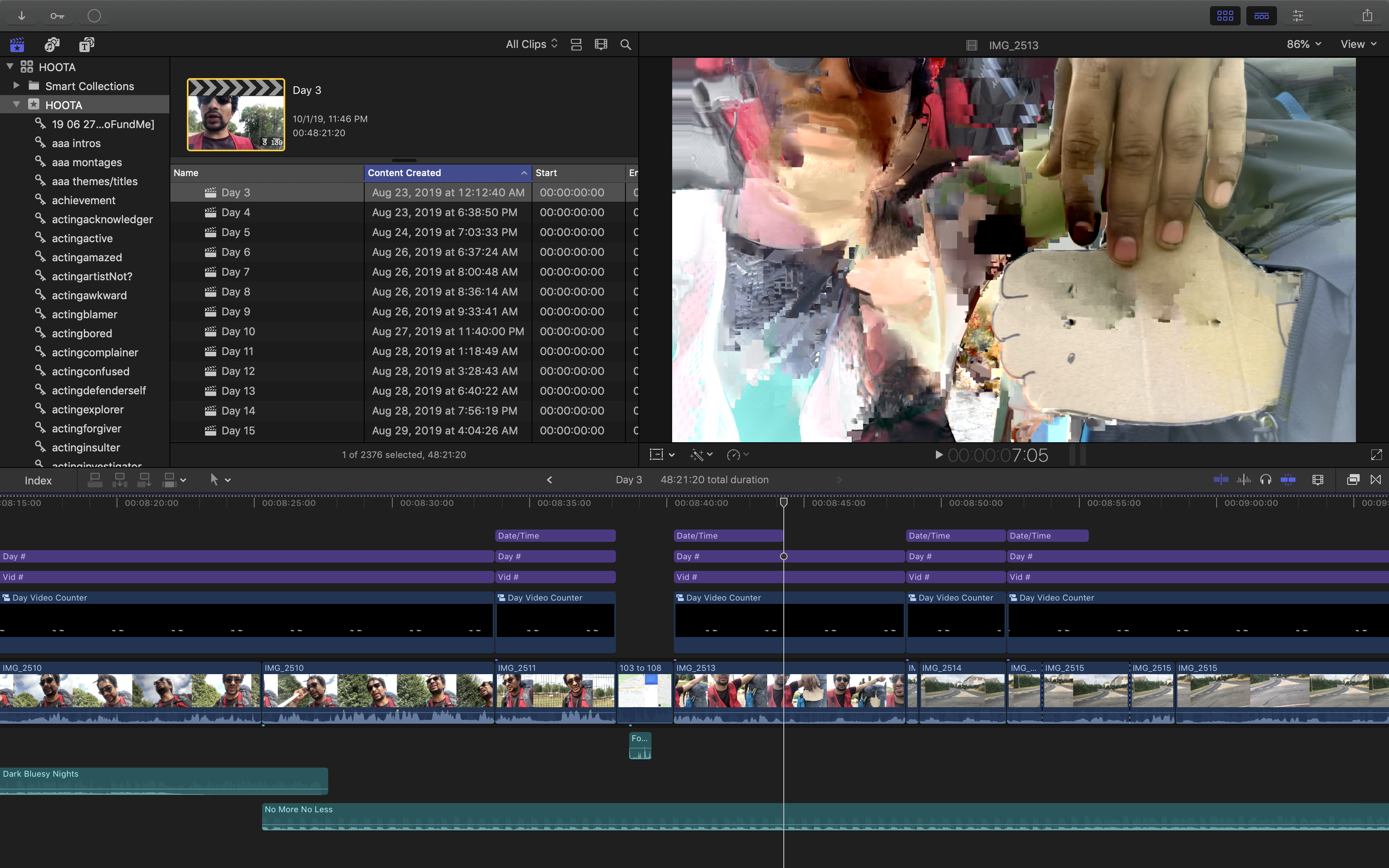Open the Titles and Generators sidebar
This screenshot has height=868, width=1389.
[x=87, y=45]
